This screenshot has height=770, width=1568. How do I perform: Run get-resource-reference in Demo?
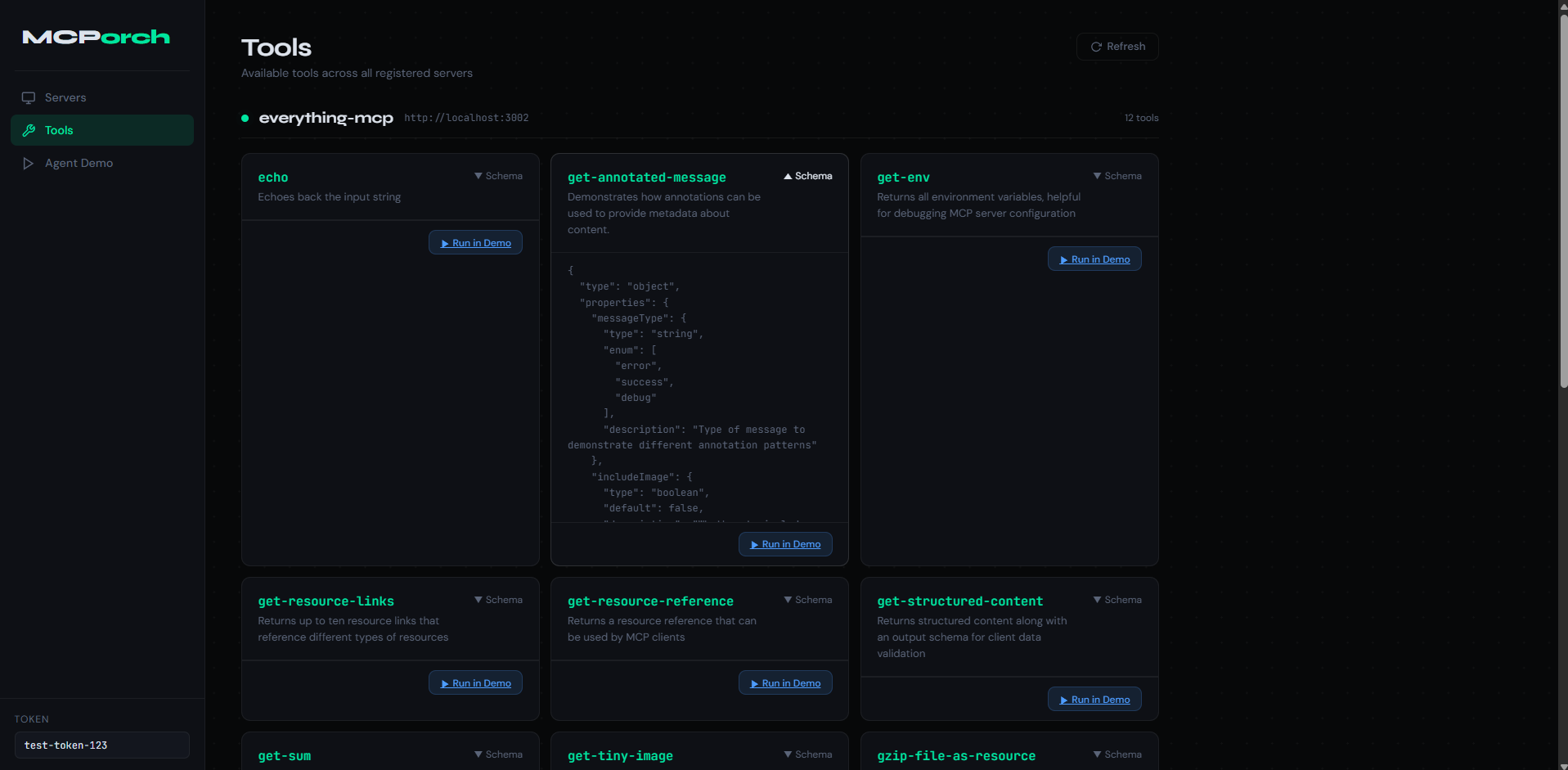tap(785, 683)
